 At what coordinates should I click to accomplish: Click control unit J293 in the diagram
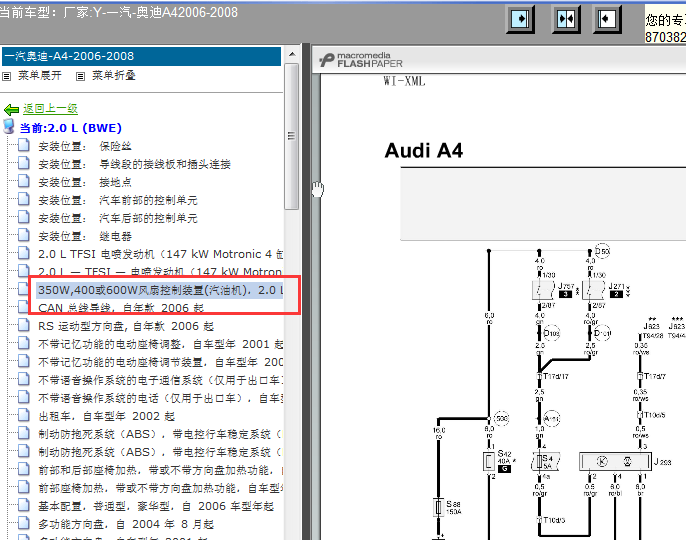click(x=615, y=462)
